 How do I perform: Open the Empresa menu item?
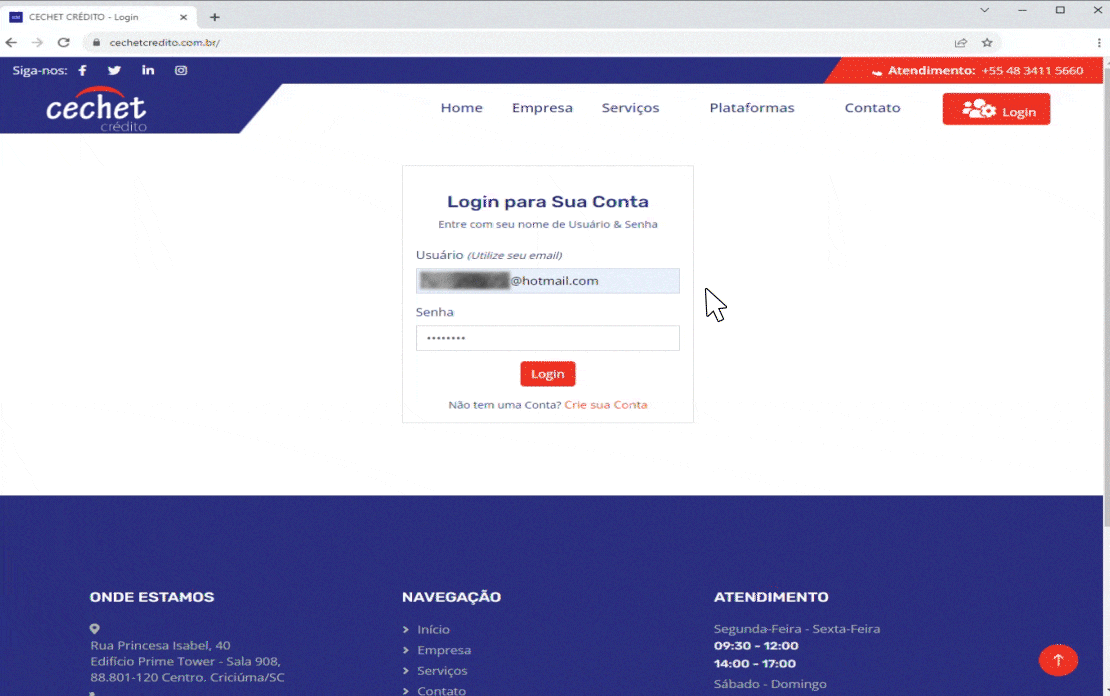pyautogui.click(x=542, y=108)
